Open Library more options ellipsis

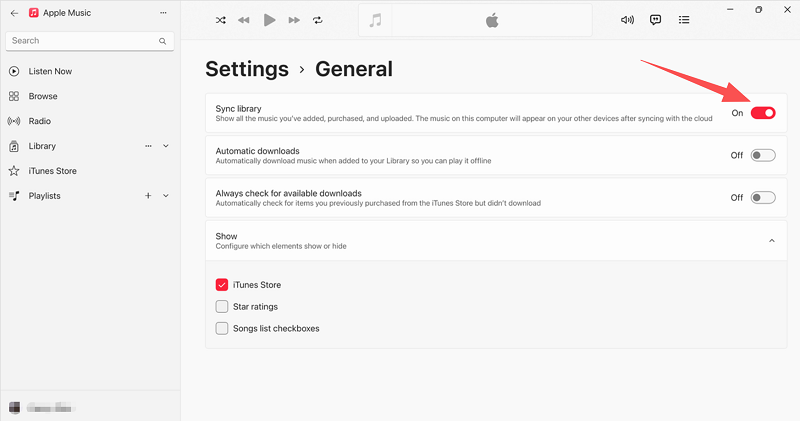point(148,146)
